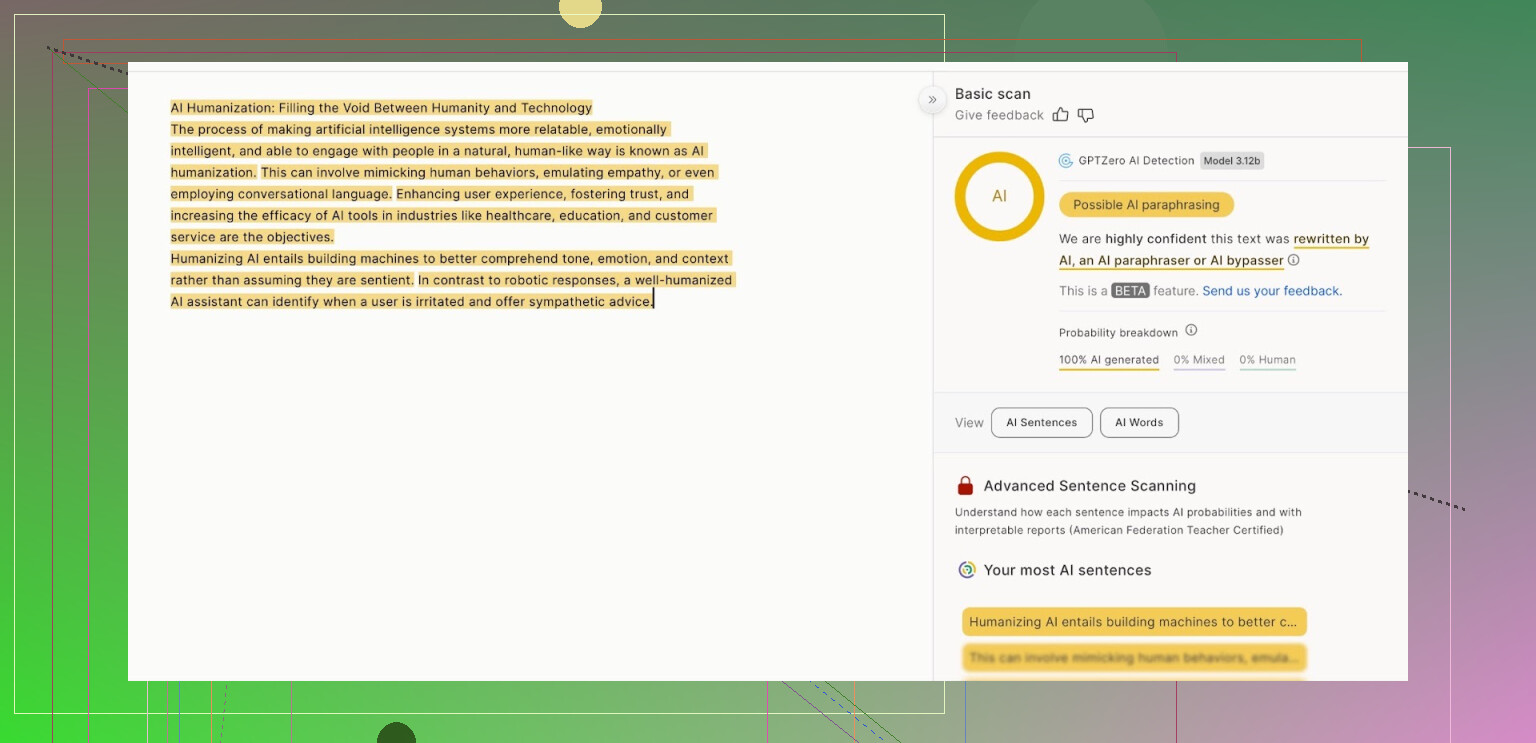
Task: Click the GPTZero AI Detection logo icon
Action: 1067,161
